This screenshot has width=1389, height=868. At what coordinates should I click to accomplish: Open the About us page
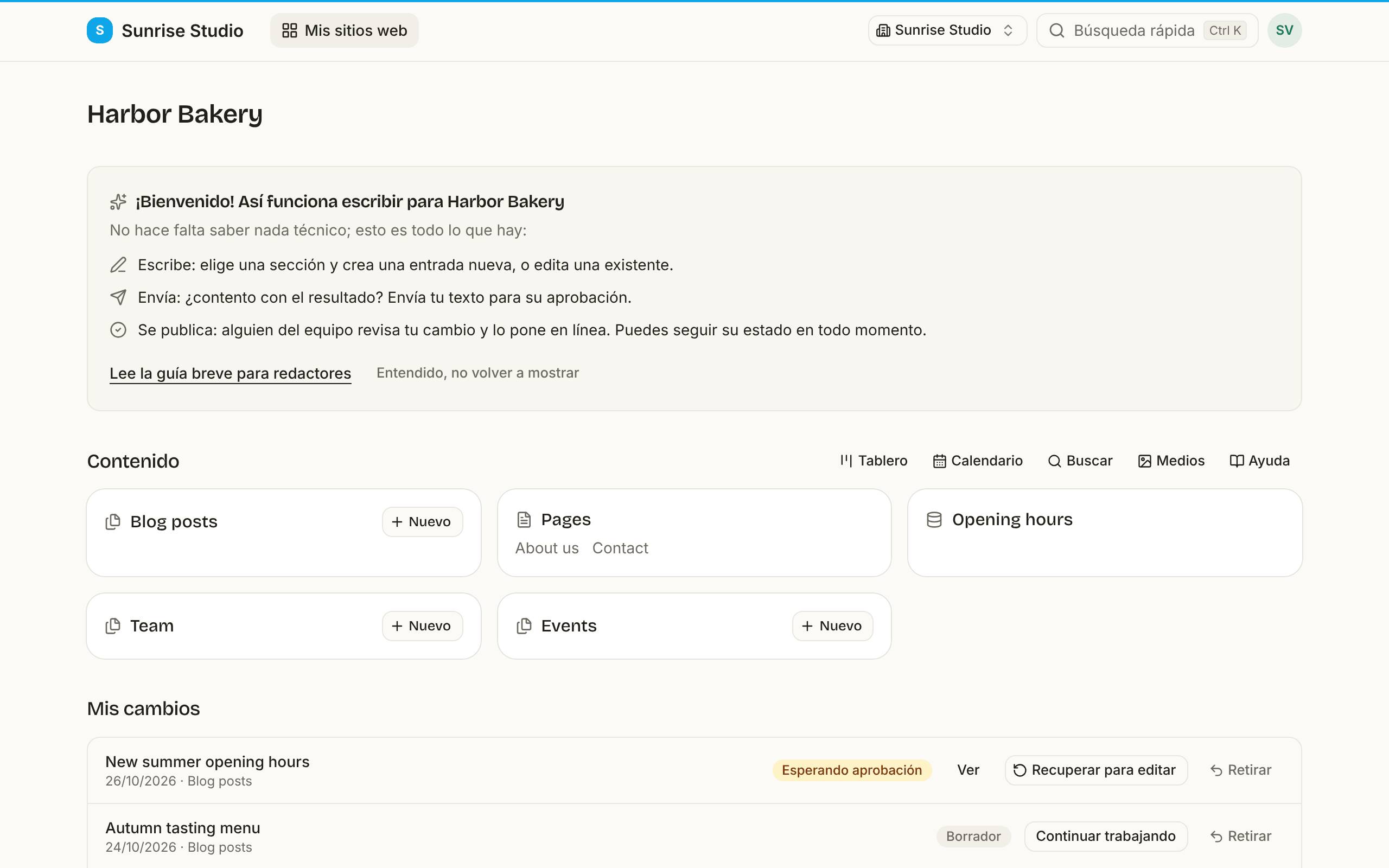(547, 548)
